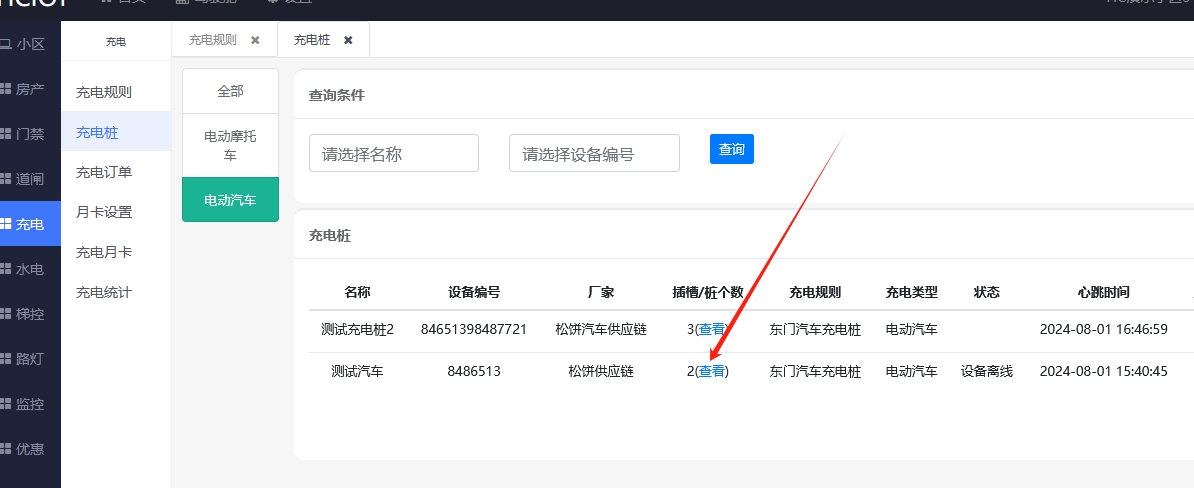
Task: Open 查看 link for 测试汽车 row
Action: pyautogui.click(x=712, y=372)
